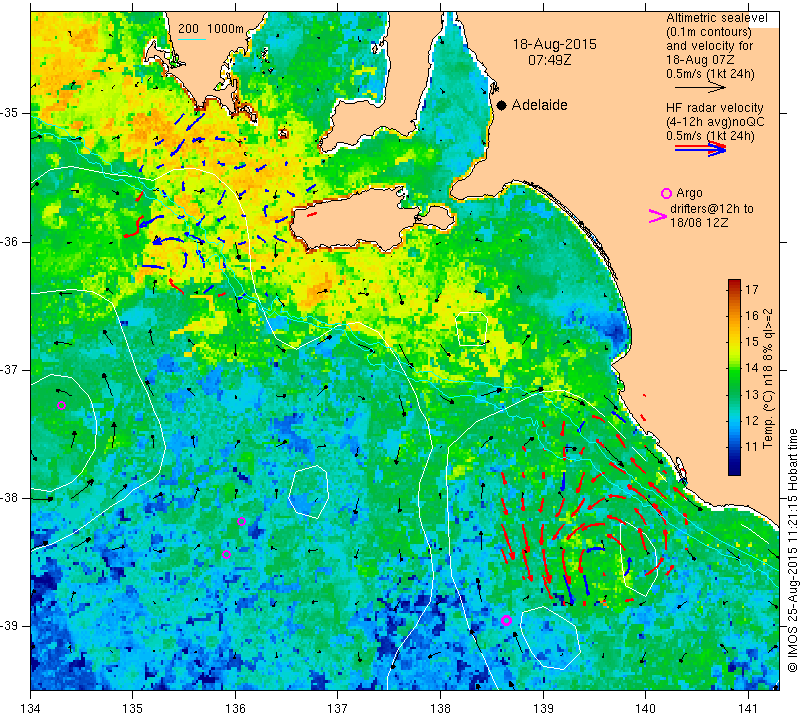Click the 12 tick label on the color bar
The height and width of the screenshot is (720, 800).
[752, 421]
